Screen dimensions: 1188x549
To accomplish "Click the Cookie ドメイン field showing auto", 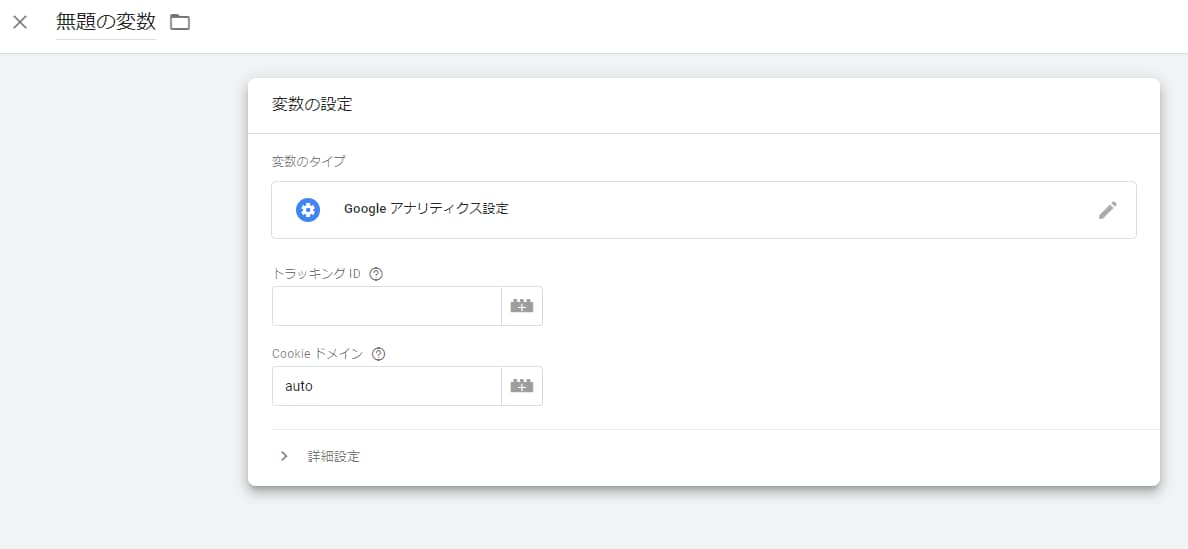I will click(386, 386).
